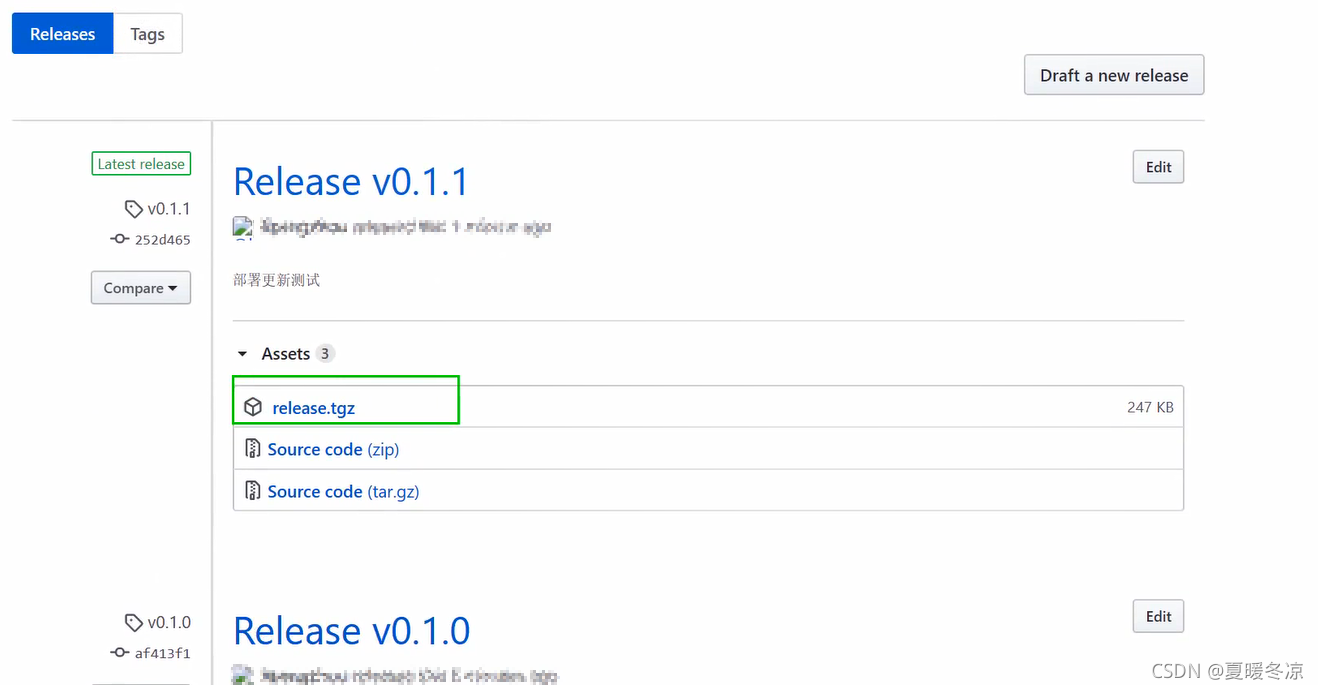Edit the v0.1.1 release
1318x685 pixels.
pyautogui.click(x=1158, y=167)
